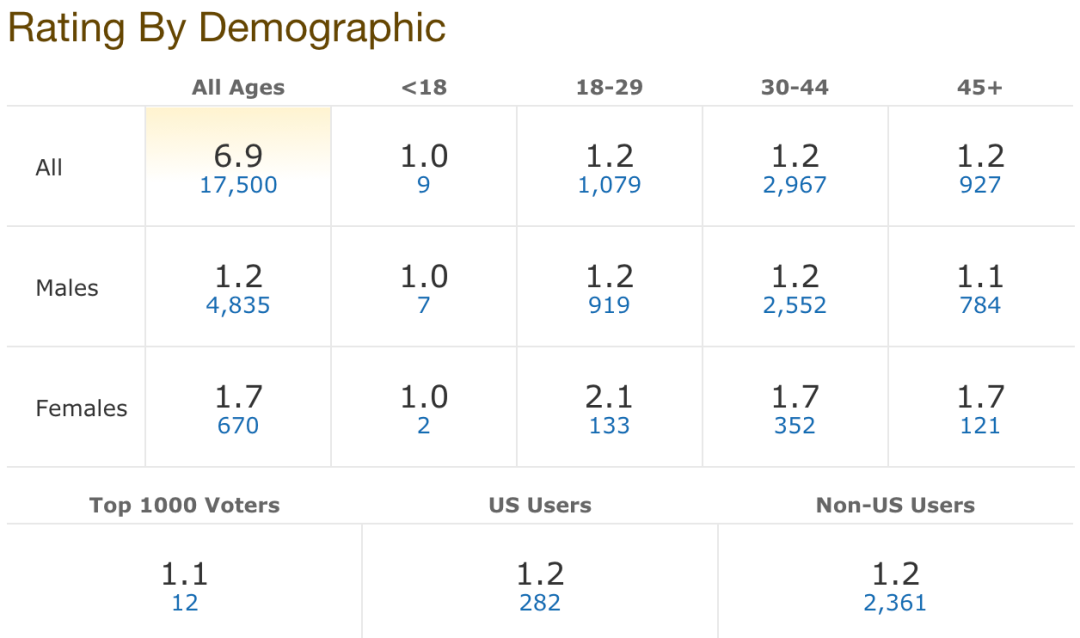Open the 17,500 all-ages vote count link

click(238, 185)
